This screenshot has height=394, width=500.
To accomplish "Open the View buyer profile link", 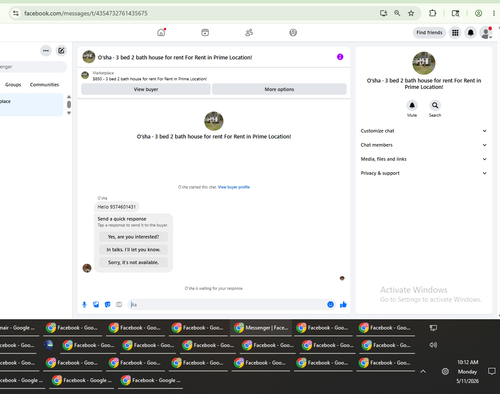I will pos(234,187).
